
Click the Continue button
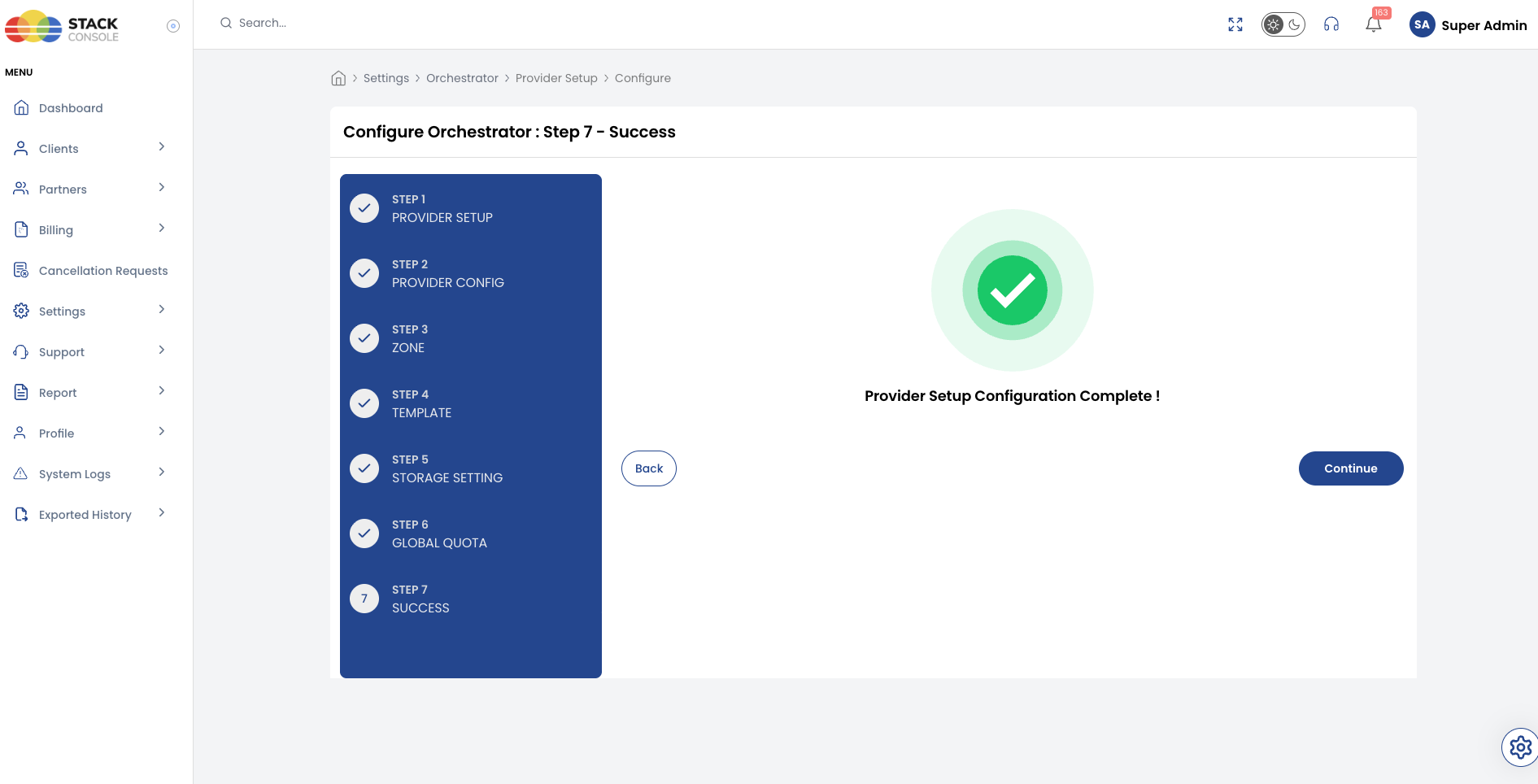pyautogui.click(x=1351, y=468)
